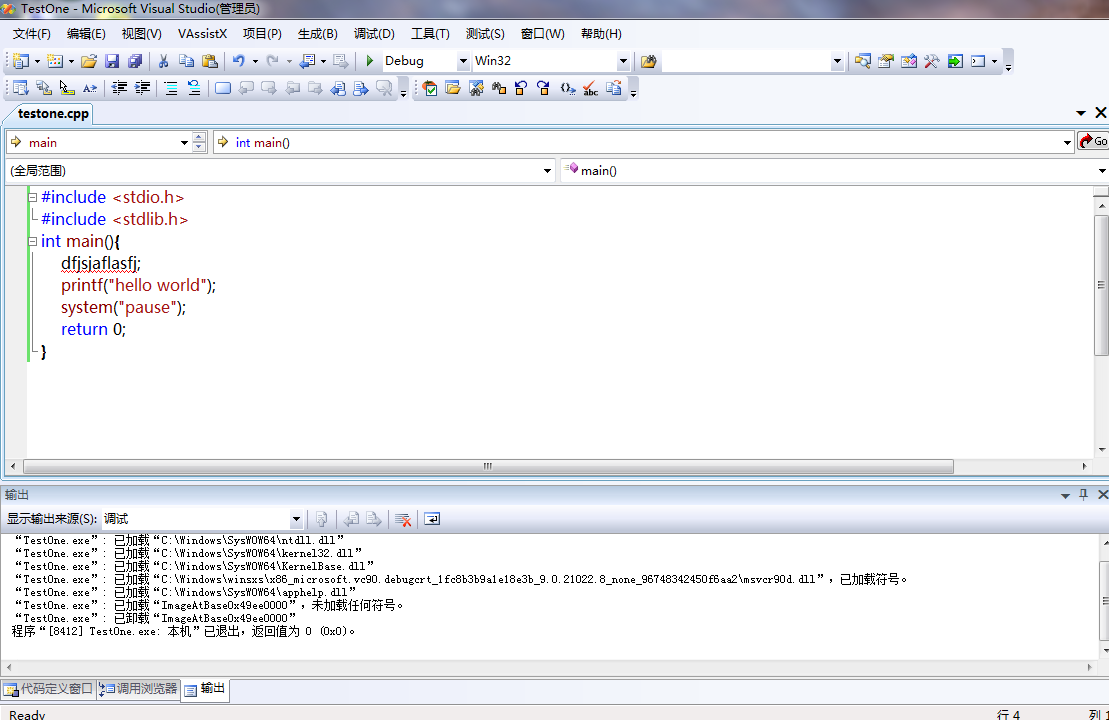Open the Debug configuration dropdown
This screenshot has height=720, width=1109.
463,61
